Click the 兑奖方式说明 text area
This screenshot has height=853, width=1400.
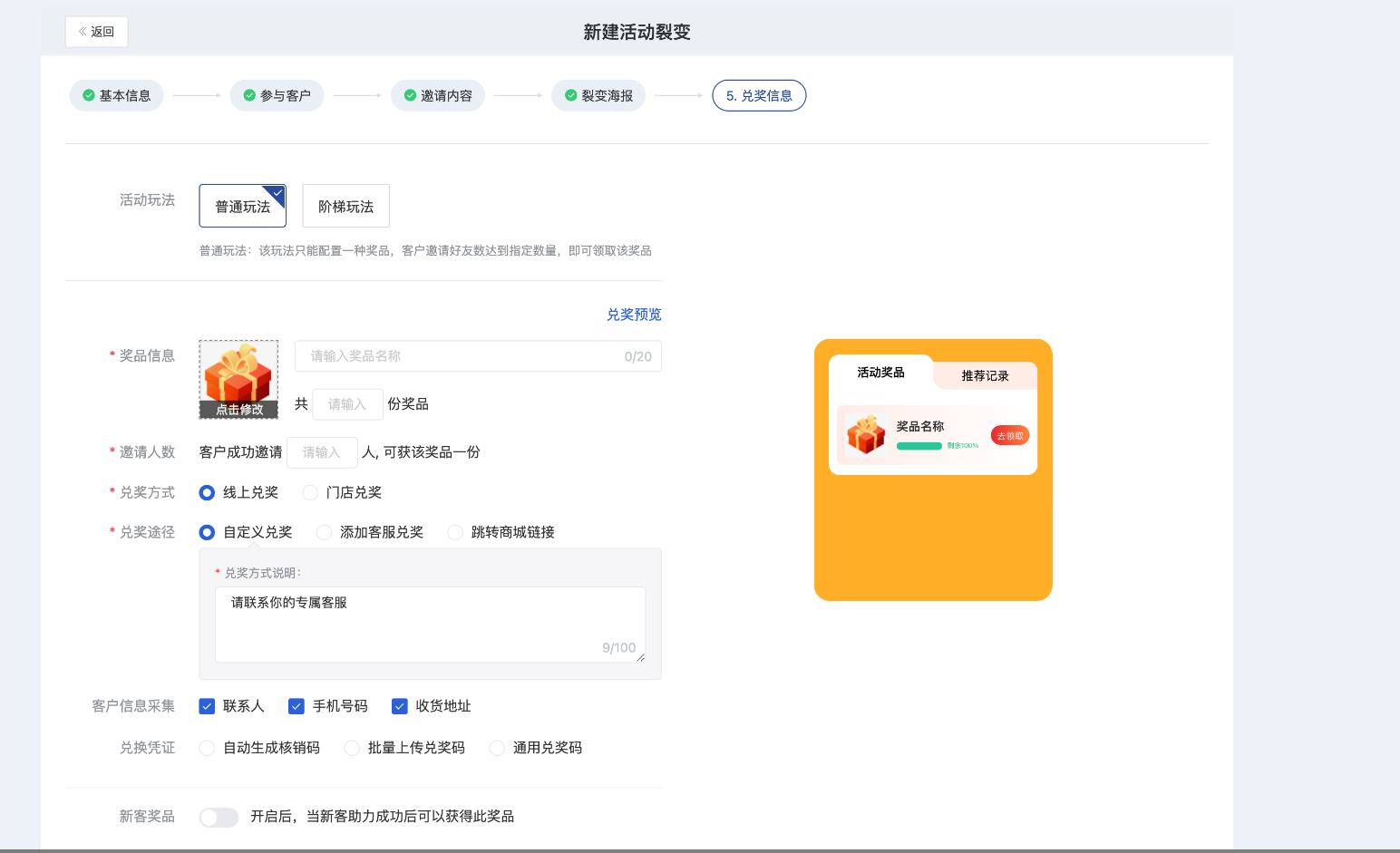coord(430,625)
